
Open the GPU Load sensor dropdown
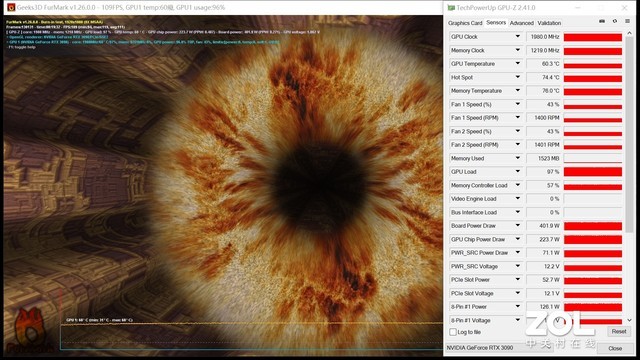(x=518, y=172)
